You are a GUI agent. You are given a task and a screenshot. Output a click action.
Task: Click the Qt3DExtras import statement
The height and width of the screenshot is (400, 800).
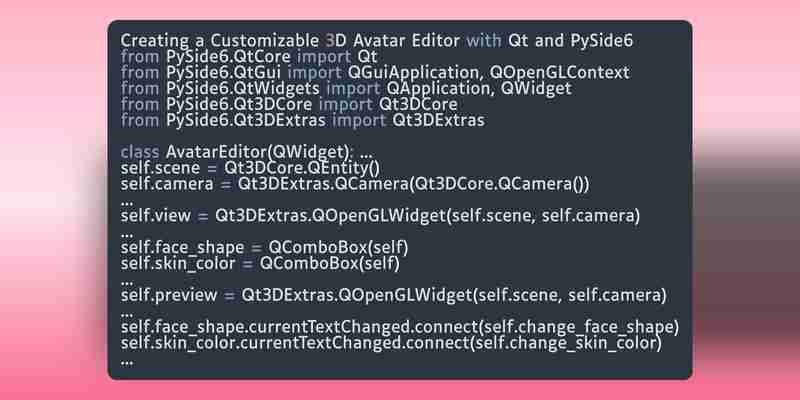point(302,120)
